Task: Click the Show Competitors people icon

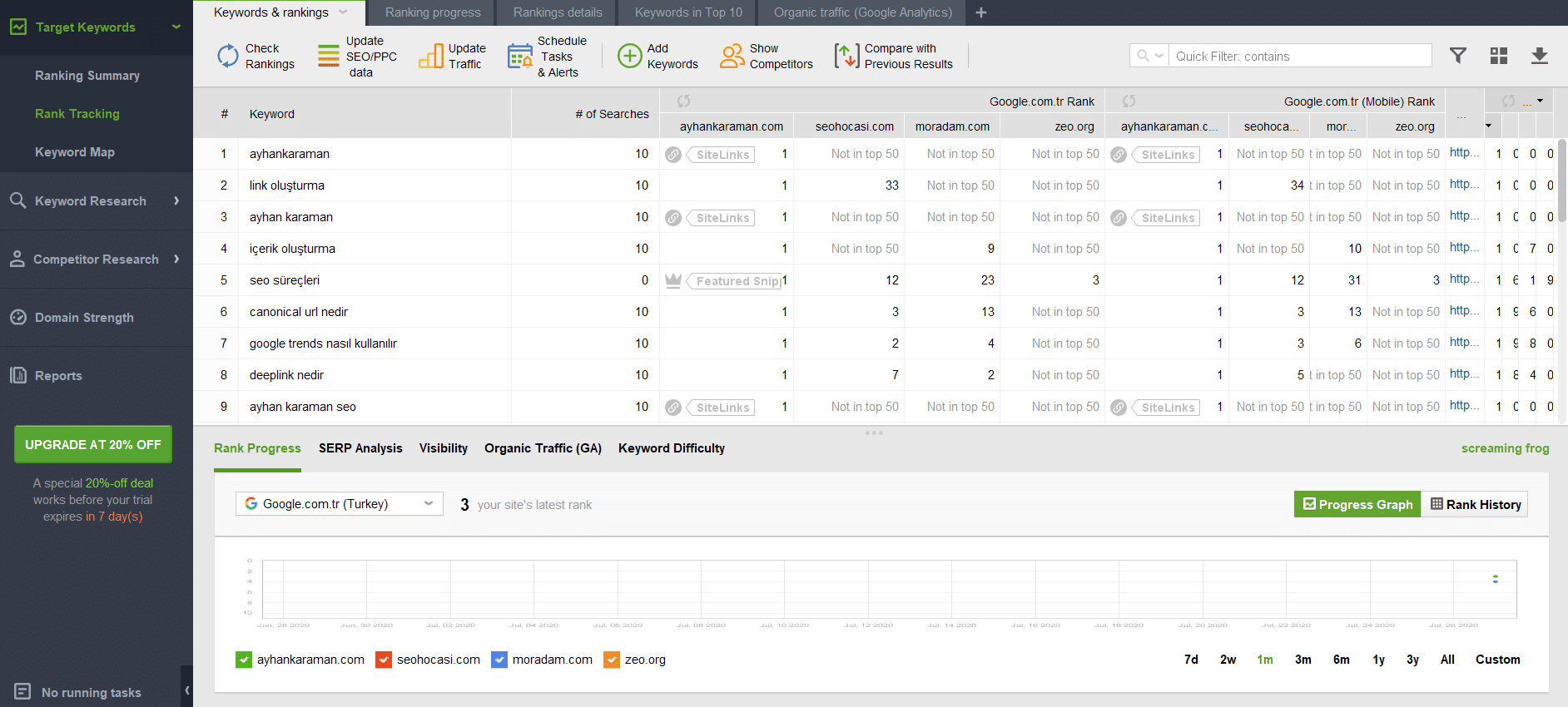Action: click(732, 56)
